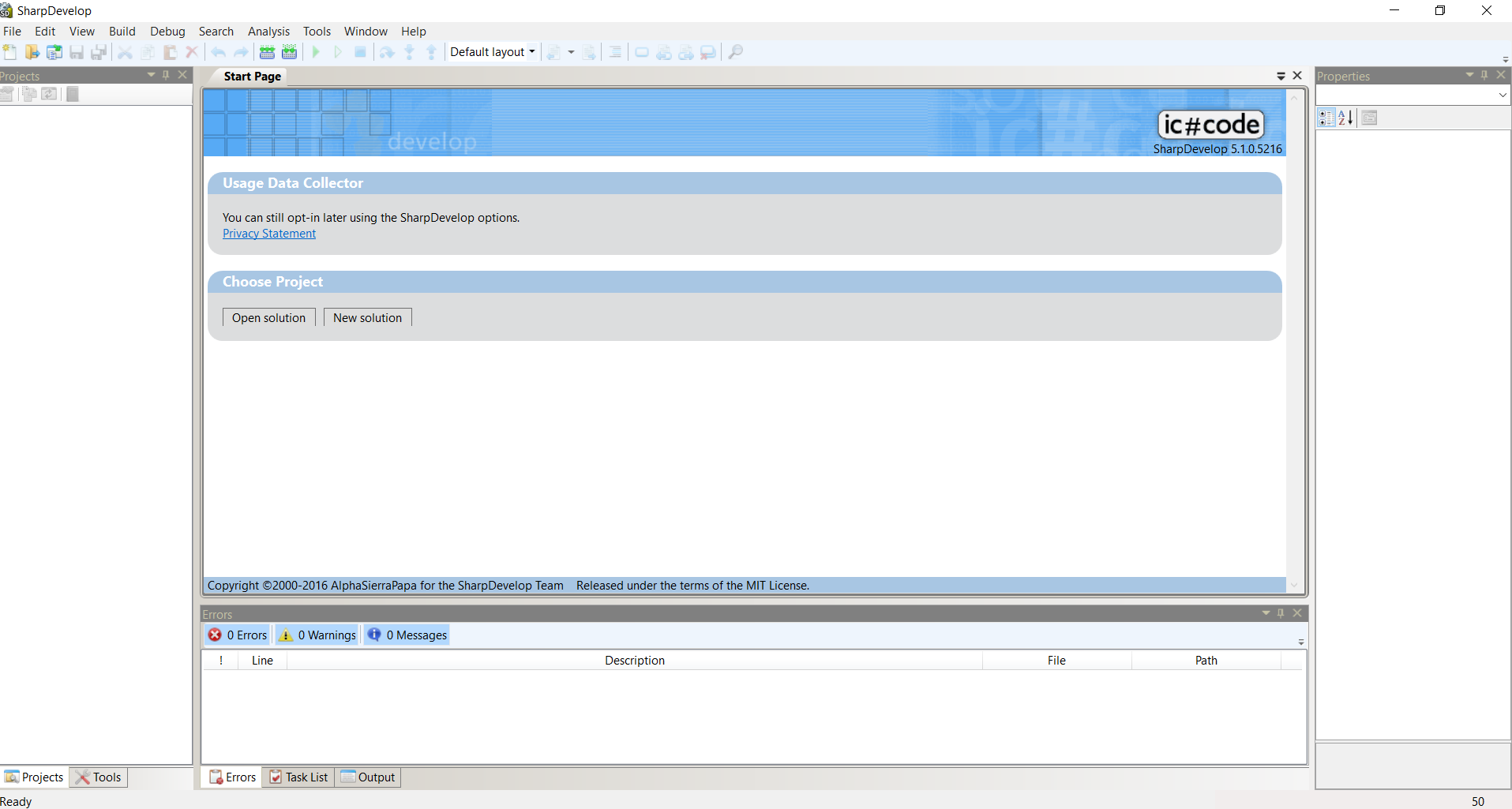Toggle the 0 Messages filter
This screenshot has width=1512, height=809.
[407, 634]
